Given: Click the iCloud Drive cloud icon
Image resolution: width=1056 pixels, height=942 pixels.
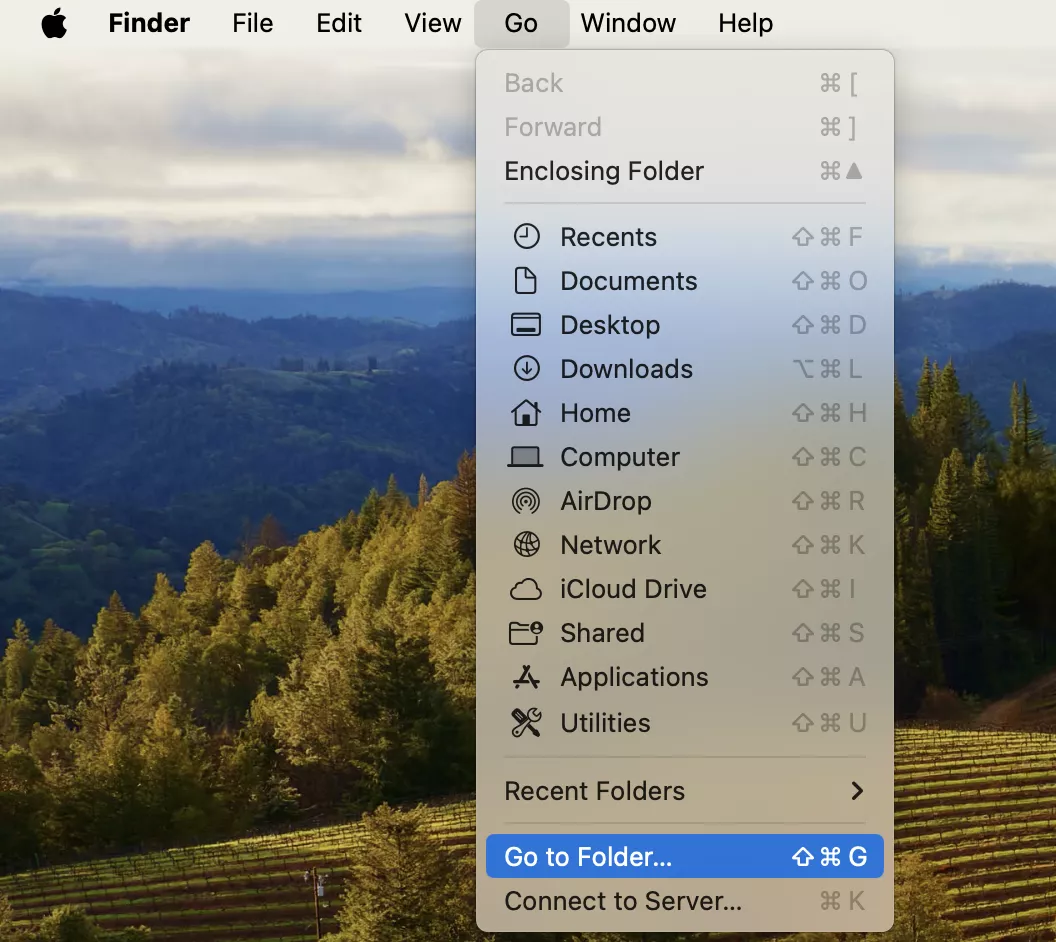Looking at the screenshot, I should point(526,589).
